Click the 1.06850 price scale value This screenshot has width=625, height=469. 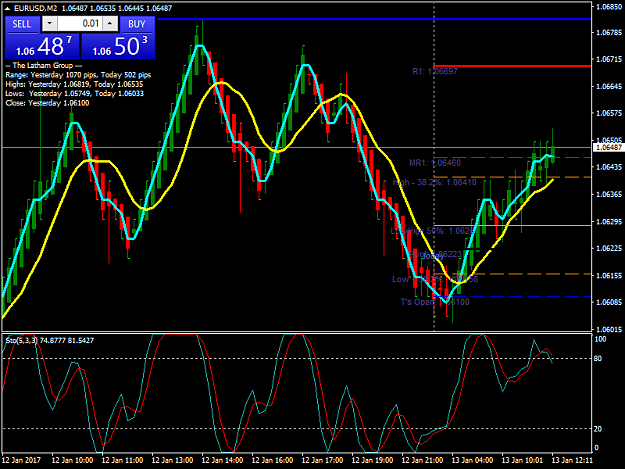[609, 6]
